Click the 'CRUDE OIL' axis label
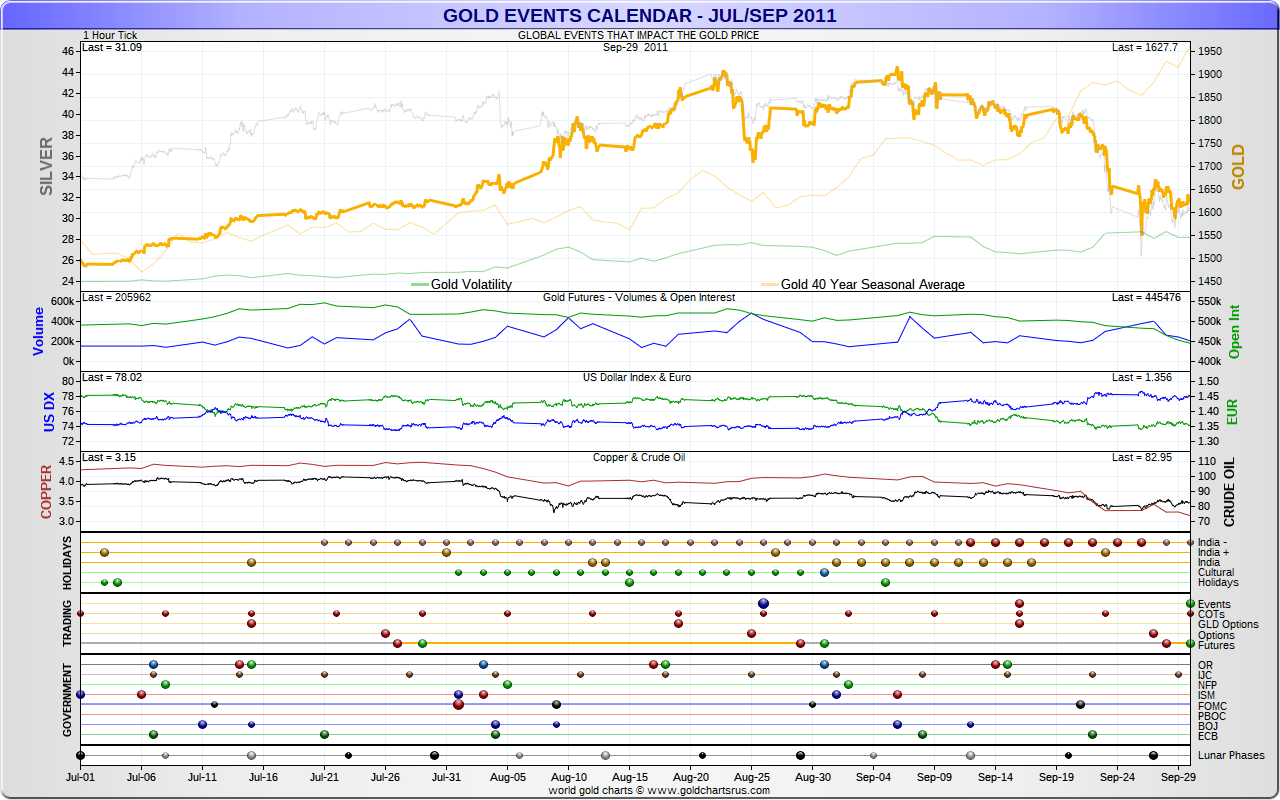This screenshot has width=1280, height=800. point(1230,492)
